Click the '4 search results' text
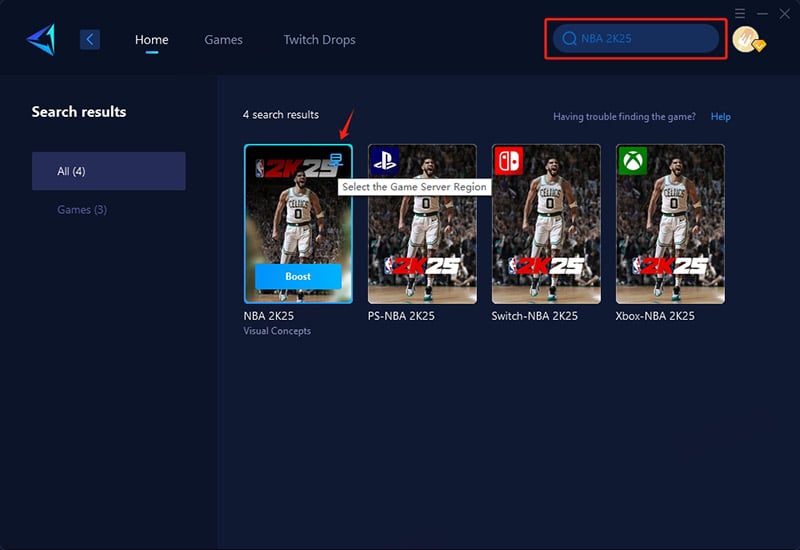 (281, 115)
